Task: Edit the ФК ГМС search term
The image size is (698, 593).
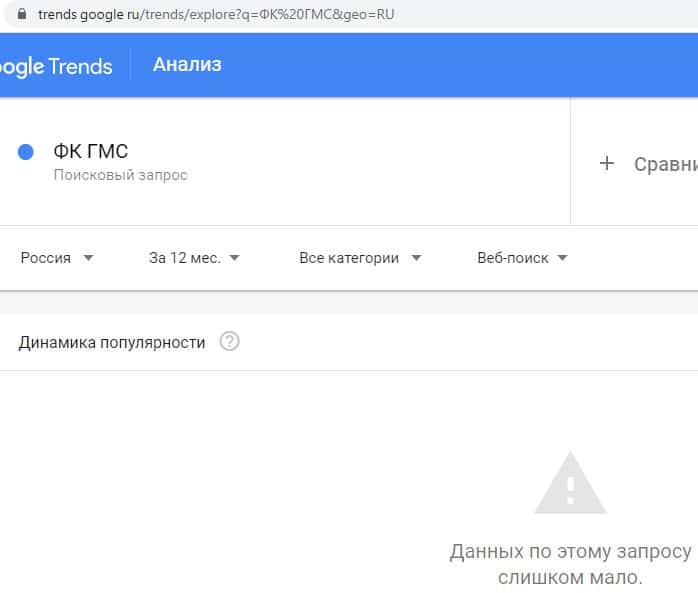Action: pos(91,152)
